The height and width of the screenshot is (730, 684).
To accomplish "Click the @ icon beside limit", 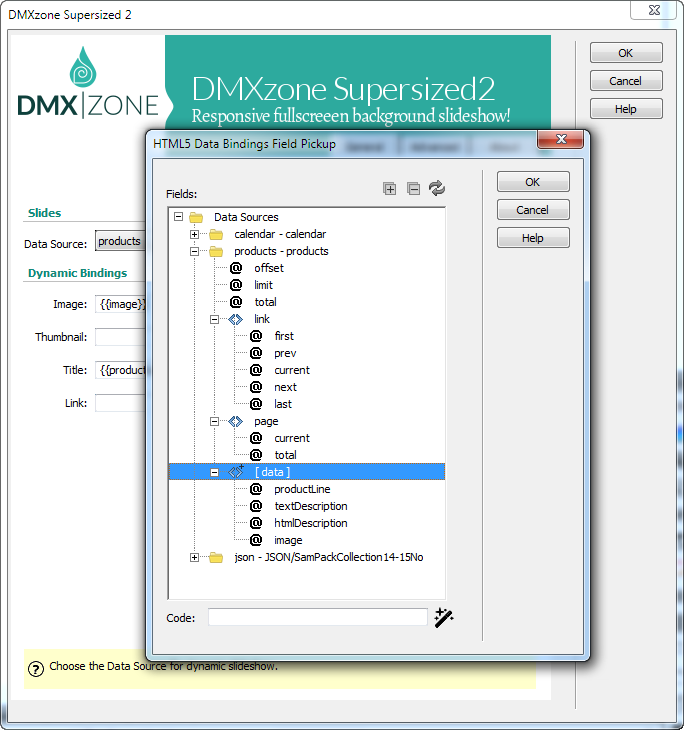I will click(236, 285).
